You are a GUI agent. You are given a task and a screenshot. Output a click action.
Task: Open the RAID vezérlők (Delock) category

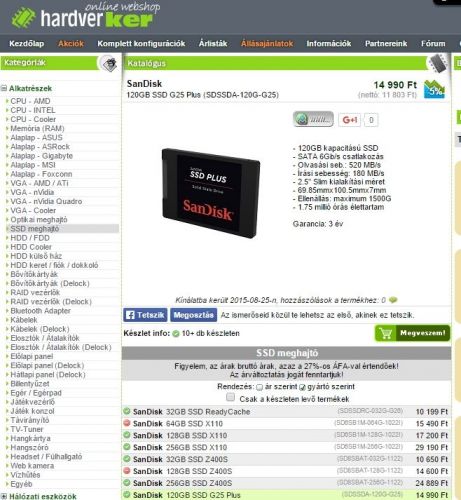51,302
